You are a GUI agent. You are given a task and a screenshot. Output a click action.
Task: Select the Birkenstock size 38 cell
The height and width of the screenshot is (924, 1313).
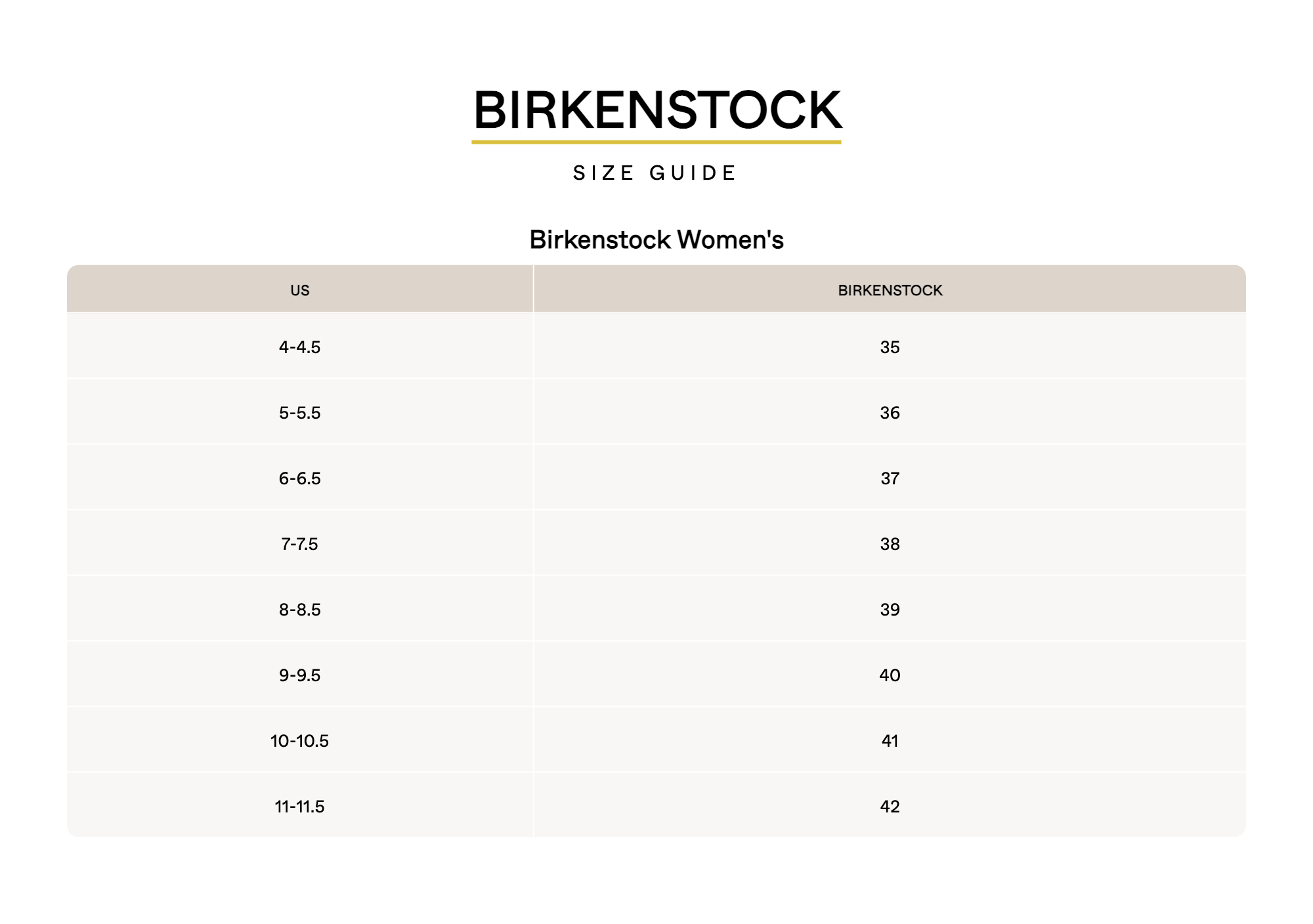coord(890,543)
